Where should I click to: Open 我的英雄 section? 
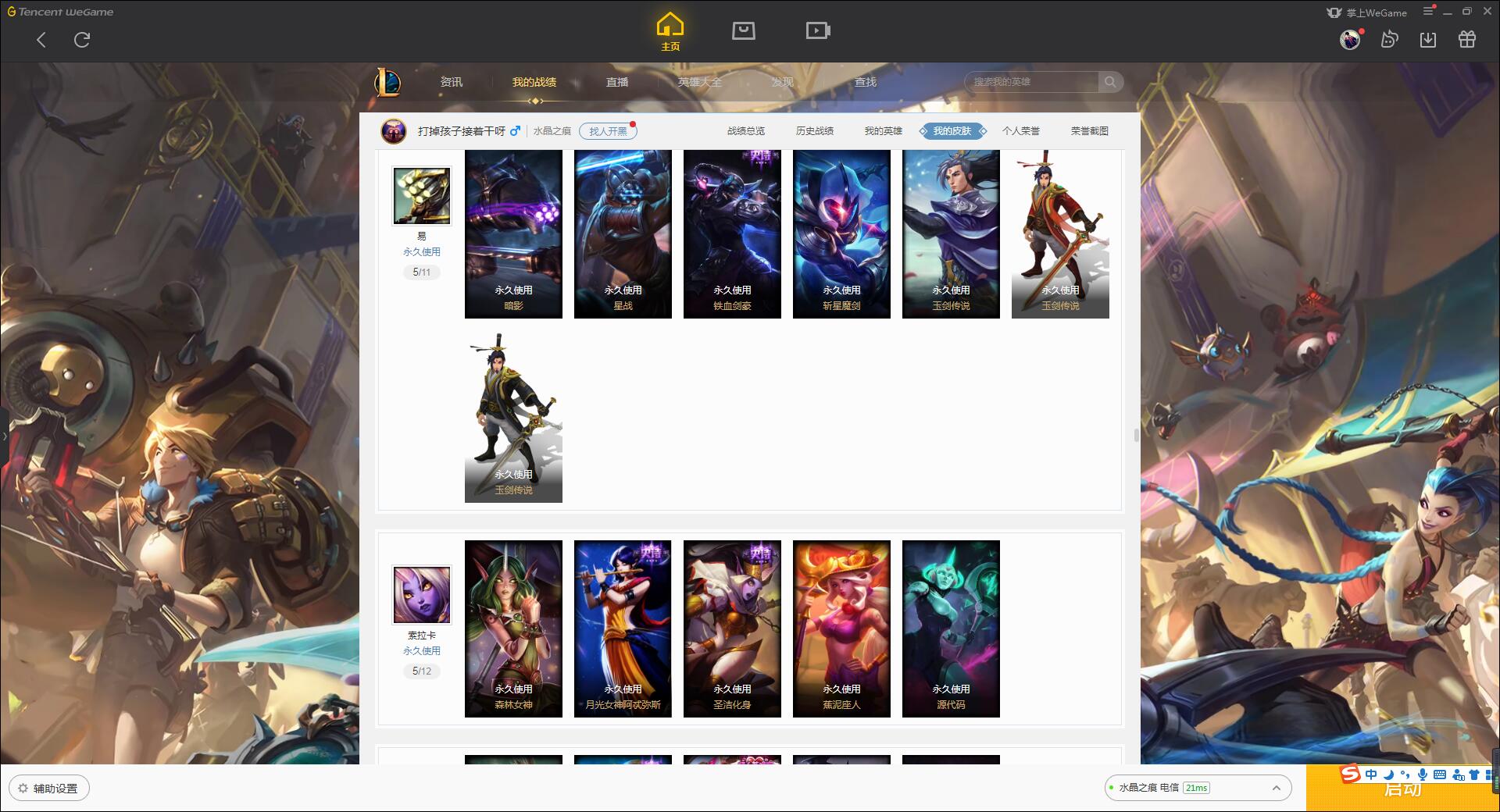(883, 131)
